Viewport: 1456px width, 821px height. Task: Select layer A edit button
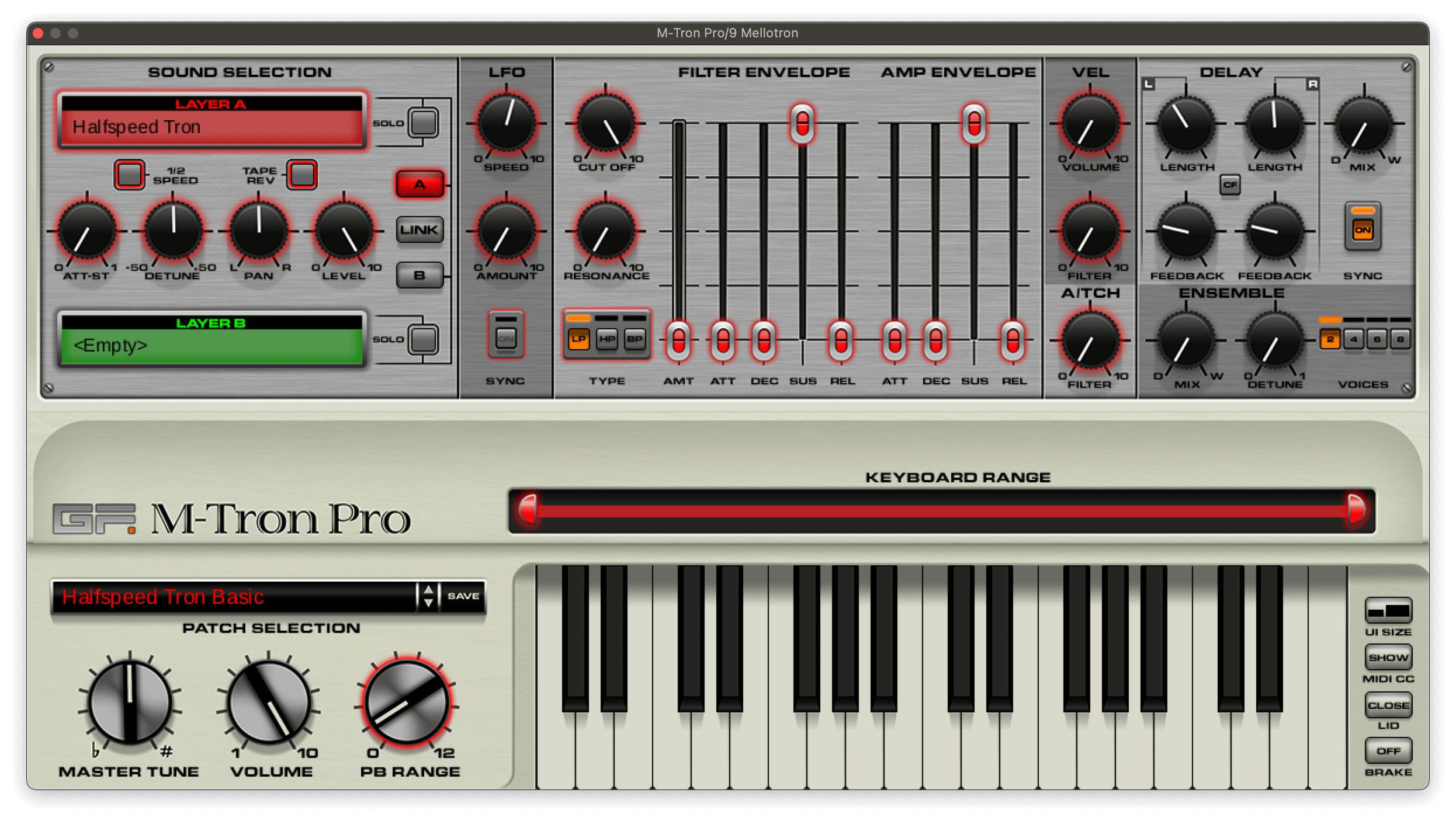tap(420, 185)
